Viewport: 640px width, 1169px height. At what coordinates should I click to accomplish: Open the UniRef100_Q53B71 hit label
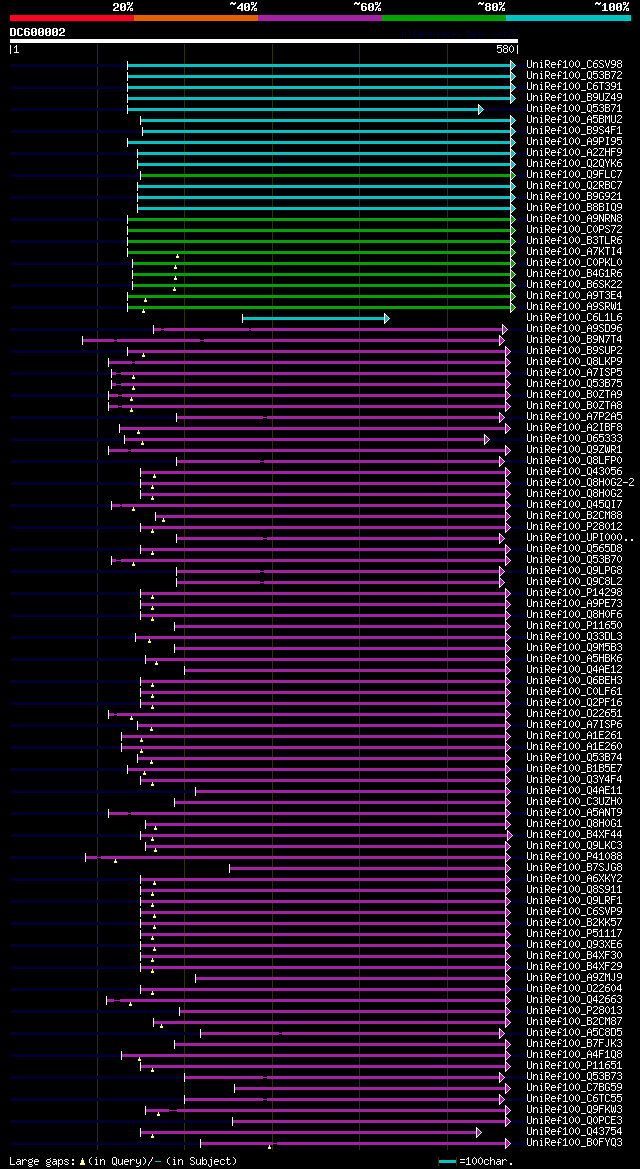[x=574, y=109]
